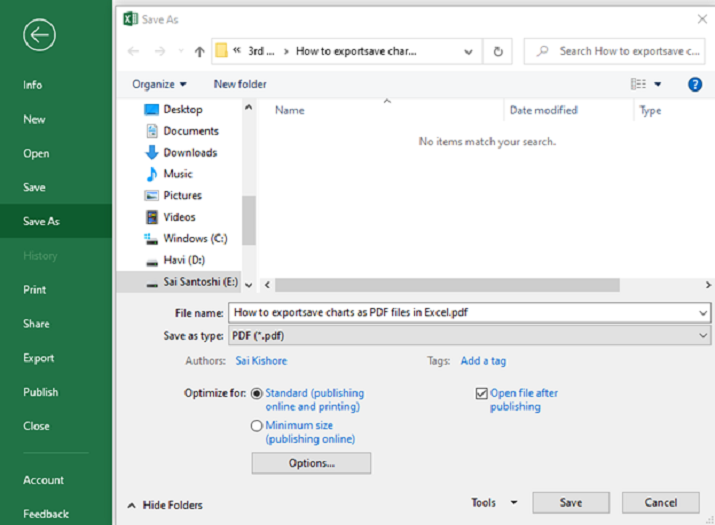Select Save in the backstage menu

click(34, 187)
